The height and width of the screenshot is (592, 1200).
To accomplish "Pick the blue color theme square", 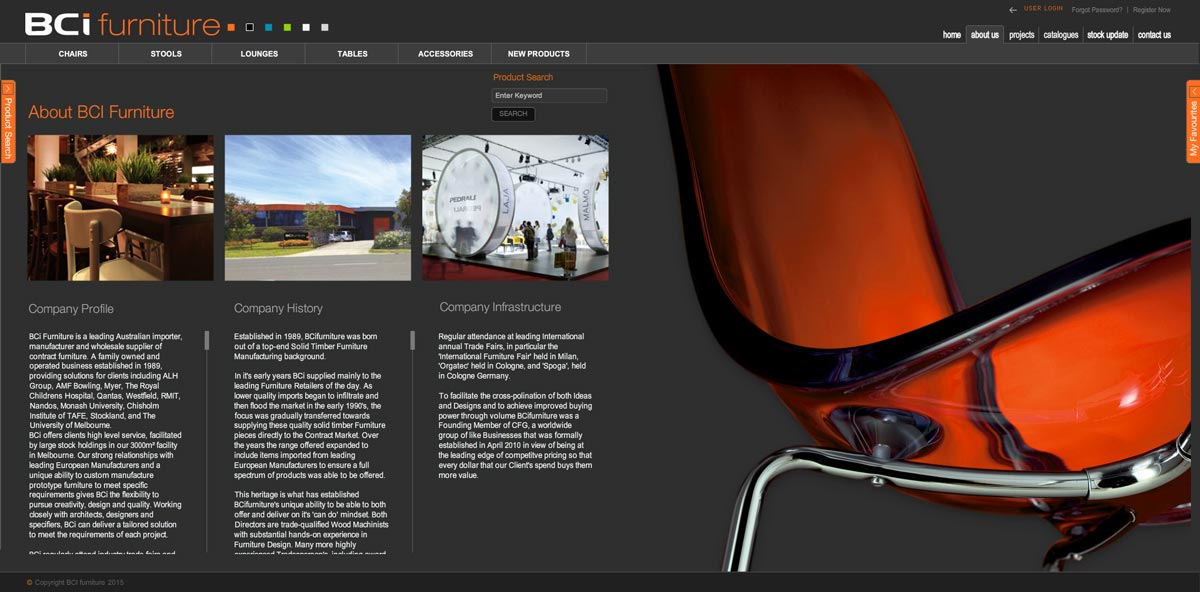I will pyautogui.click(x=268, y=27).
